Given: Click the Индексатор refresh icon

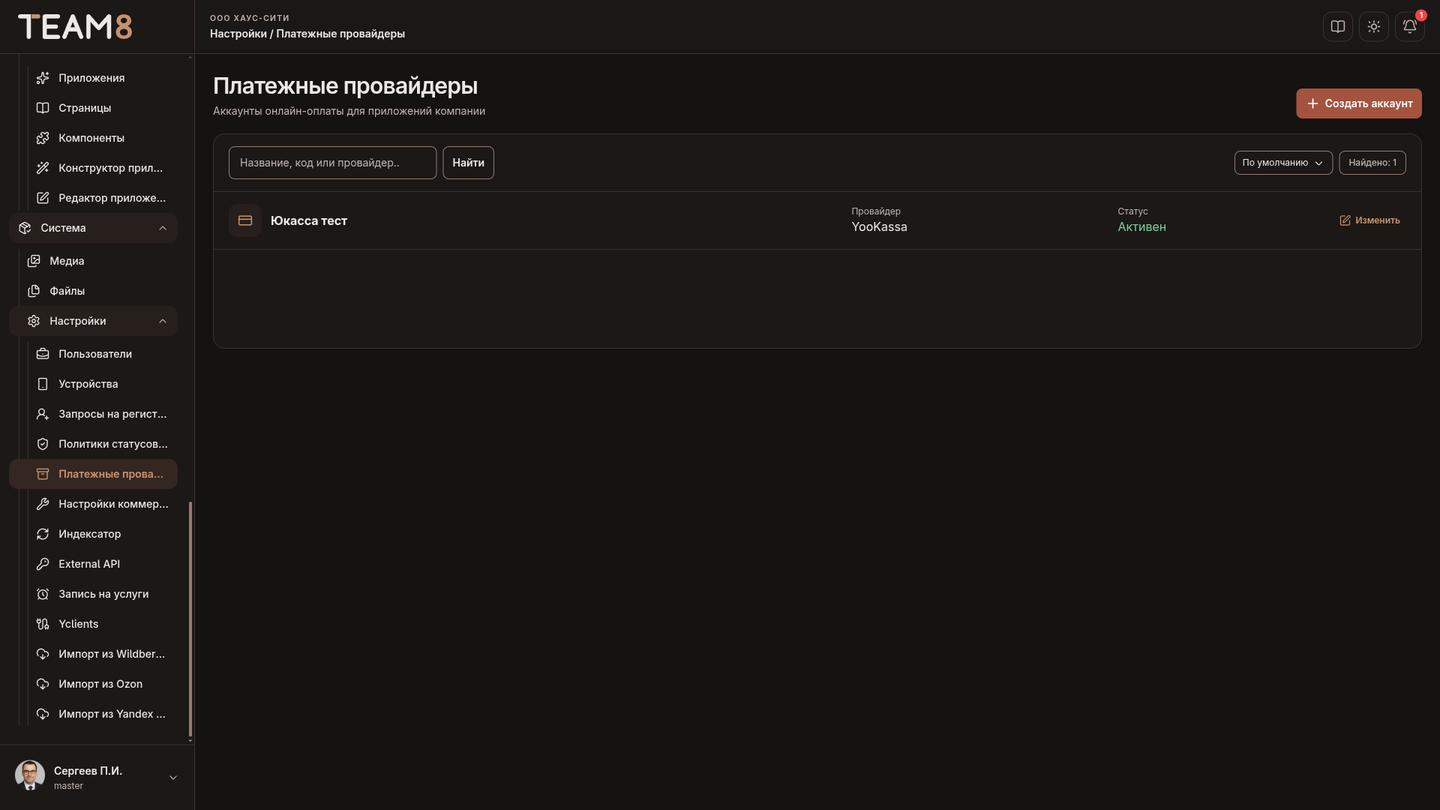Looking at the screenshot, I should 43,534.
